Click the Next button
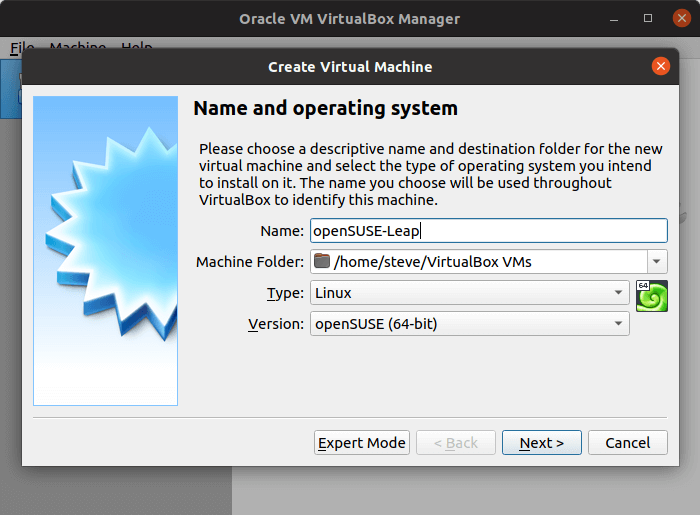The height and width of the screenshot is (515, 700). tap(542, 443)
